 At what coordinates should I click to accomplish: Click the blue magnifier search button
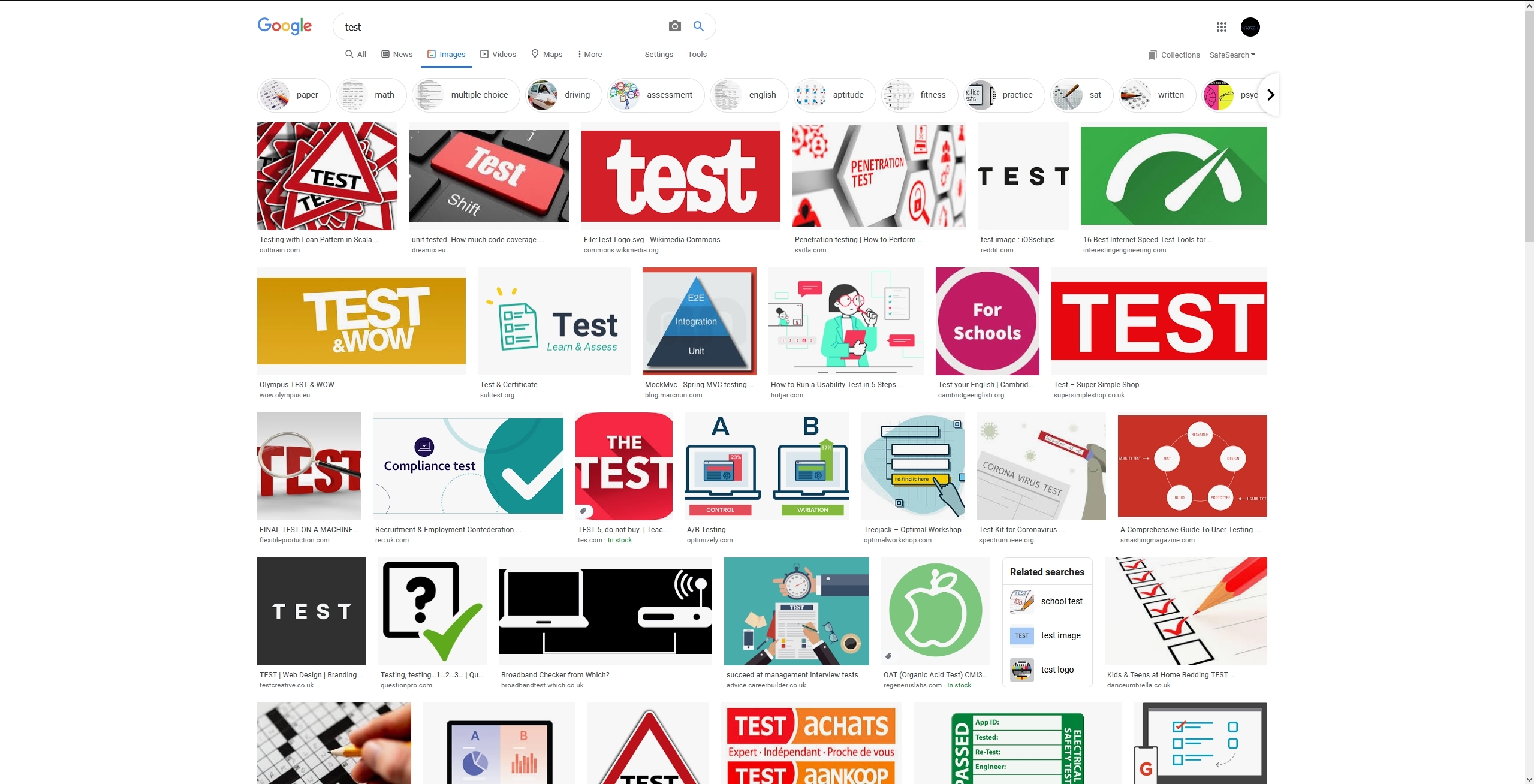click(x=698, y=26)
